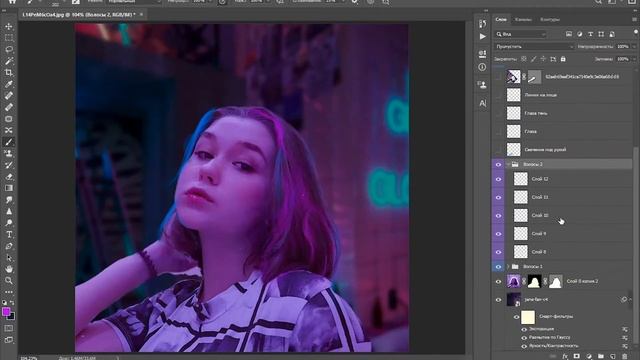Open the layer blend mode dropdown
The height and width of the screenshot is (360, 640).
point(534,47)
